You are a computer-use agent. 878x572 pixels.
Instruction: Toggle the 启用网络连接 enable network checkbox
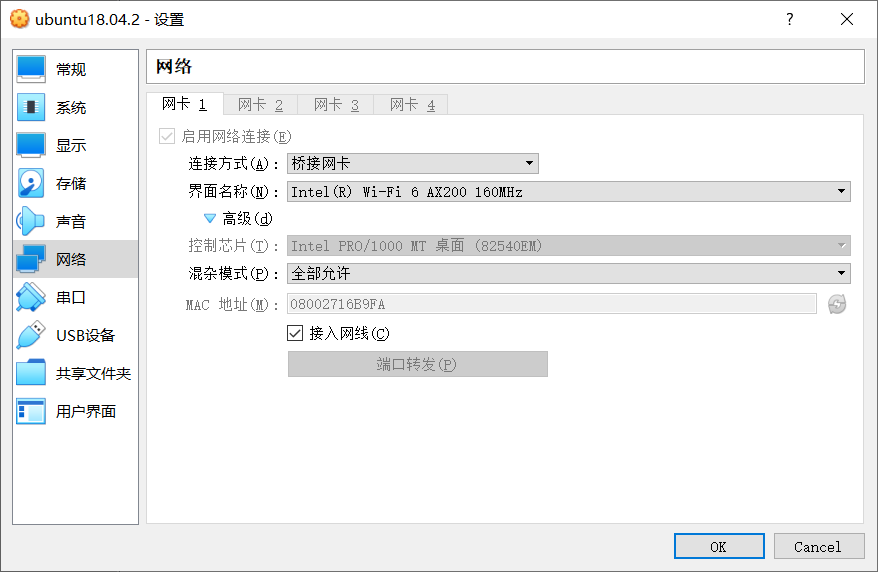click(167, 136)
